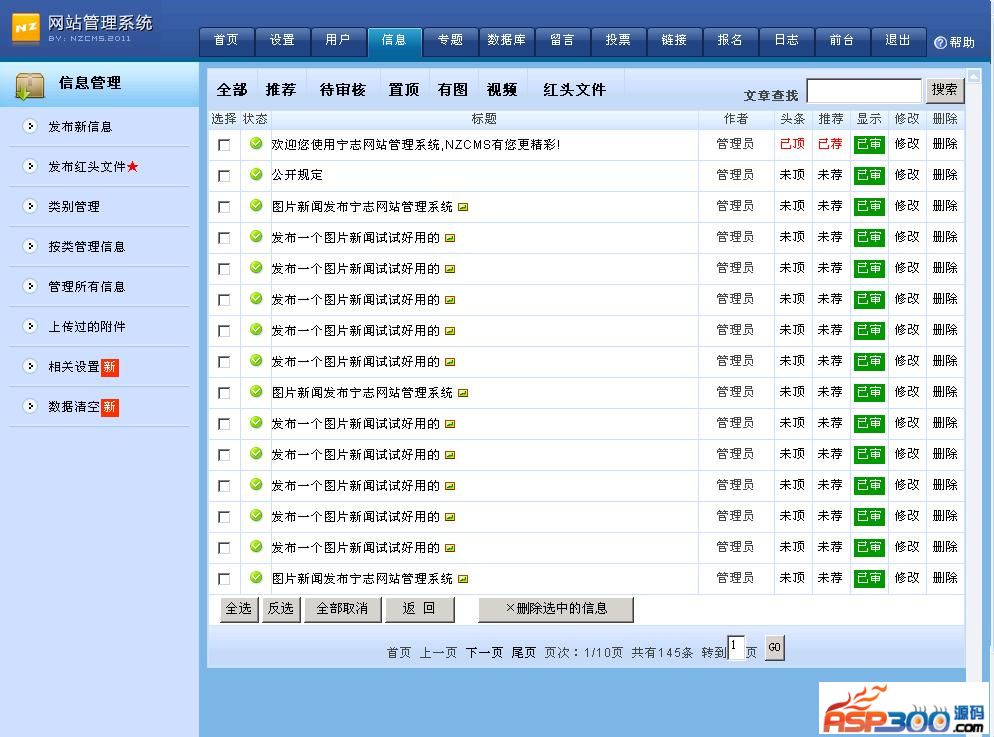This screenshot has height=737, width=994.
Task: Open 类别管理 in sidebar
Action: click(x=74, y=207)
